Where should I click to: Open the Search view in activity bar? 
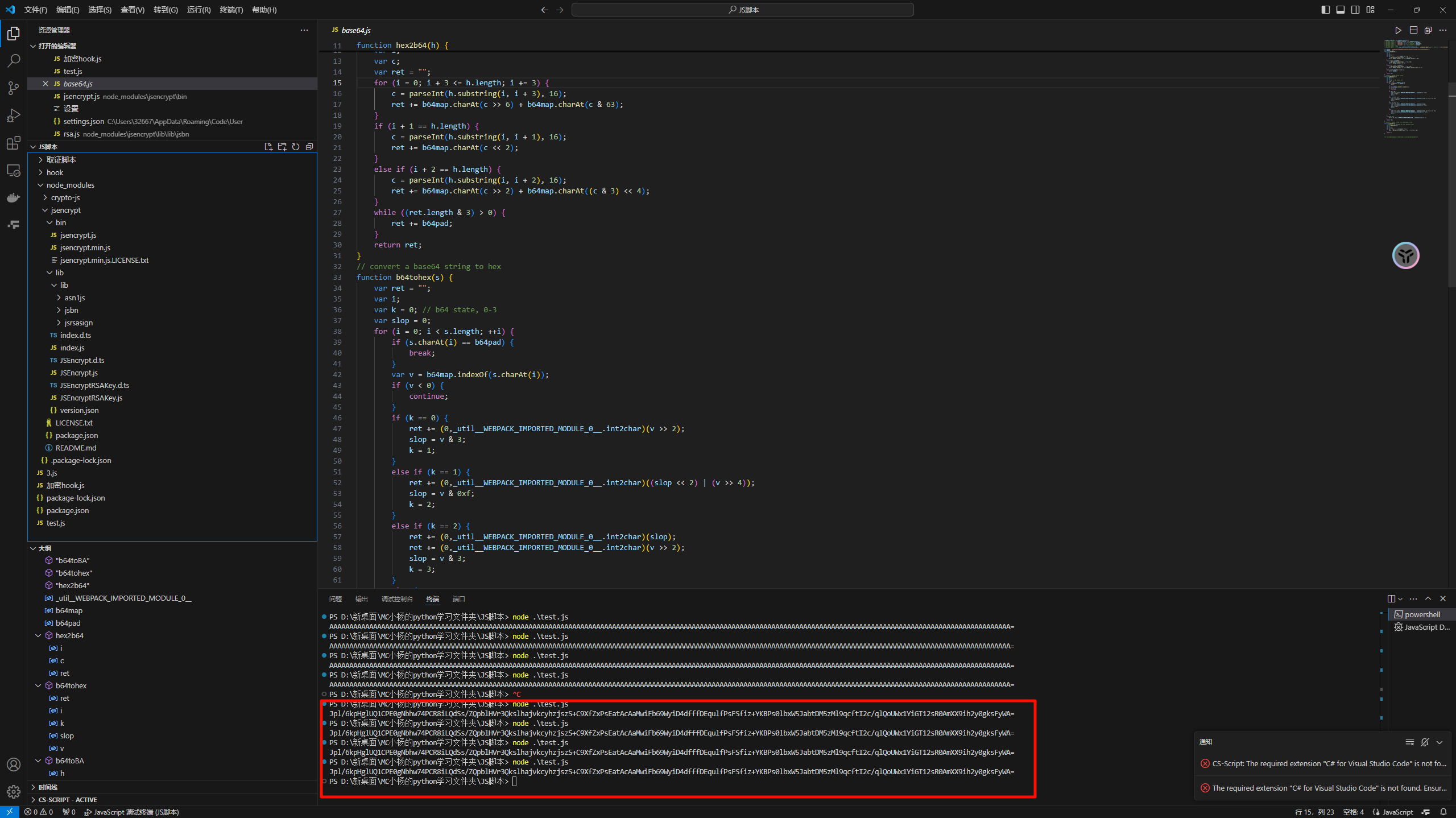tap(14, 60)
